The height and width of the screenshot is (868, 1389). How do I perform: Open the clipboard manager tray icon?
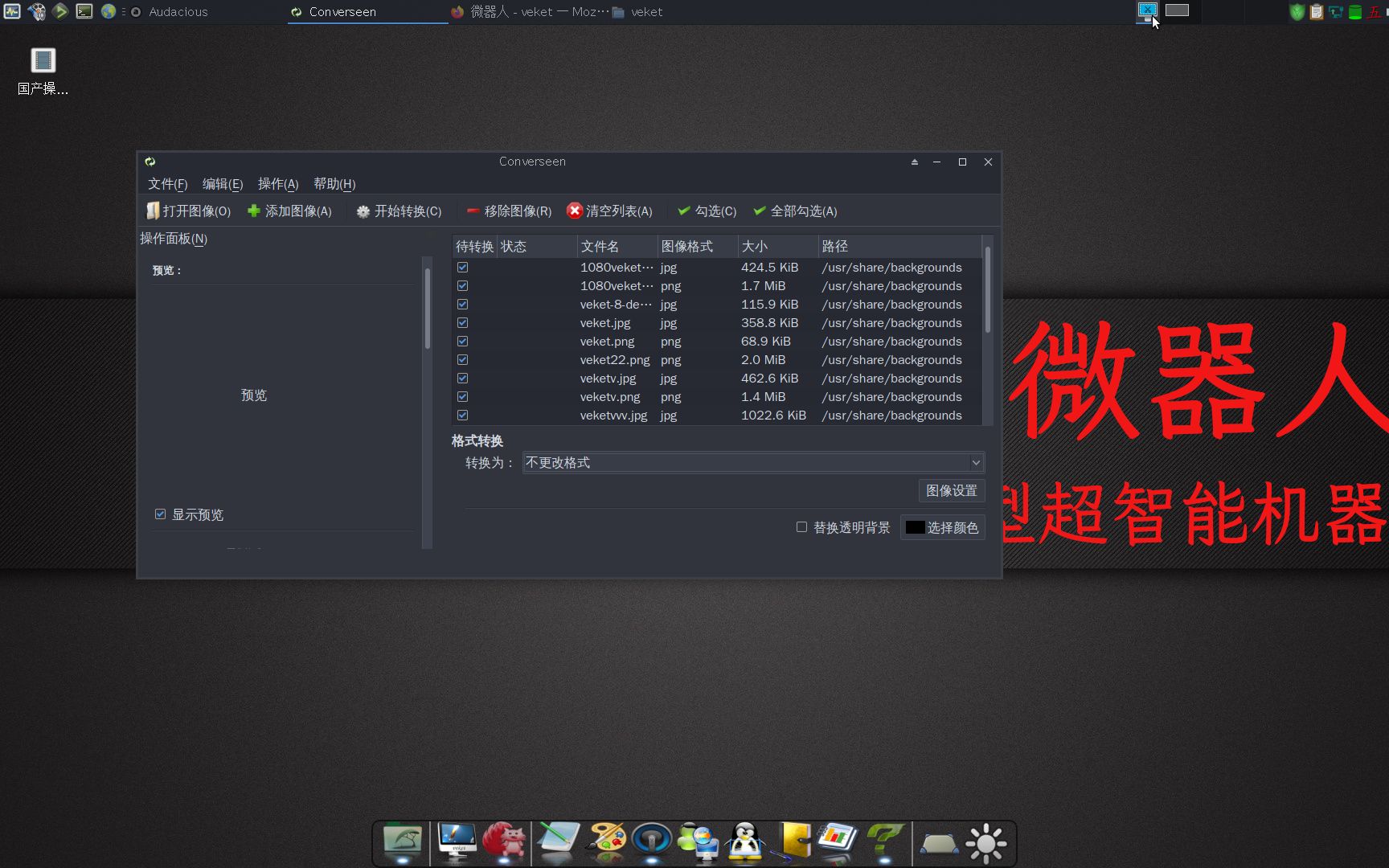pyautogui.click(x=1316, y=12)
